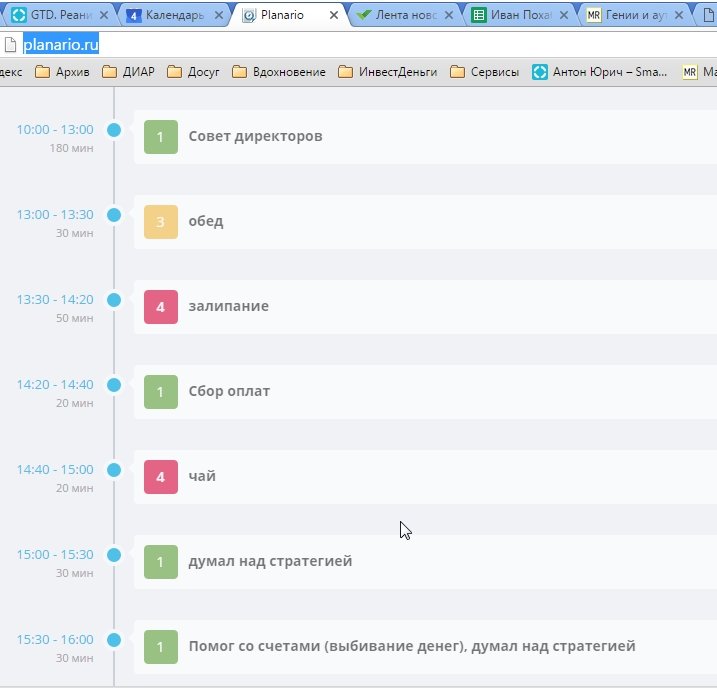This screenshot has width=717, height=688.
Task: Click red priority badge next to залипание
Action: click(161, 307)
